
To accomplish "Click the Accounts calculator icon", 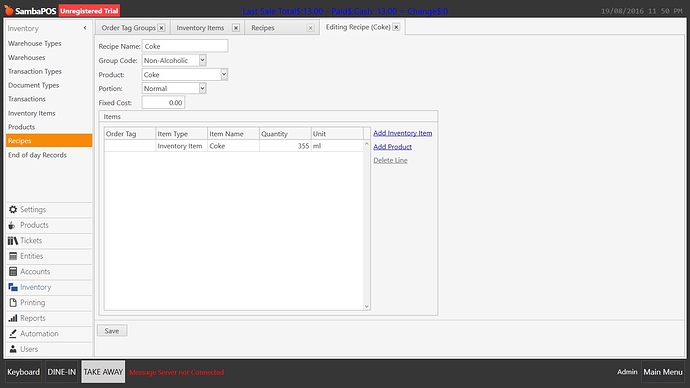I will click(x=13, y=271).
